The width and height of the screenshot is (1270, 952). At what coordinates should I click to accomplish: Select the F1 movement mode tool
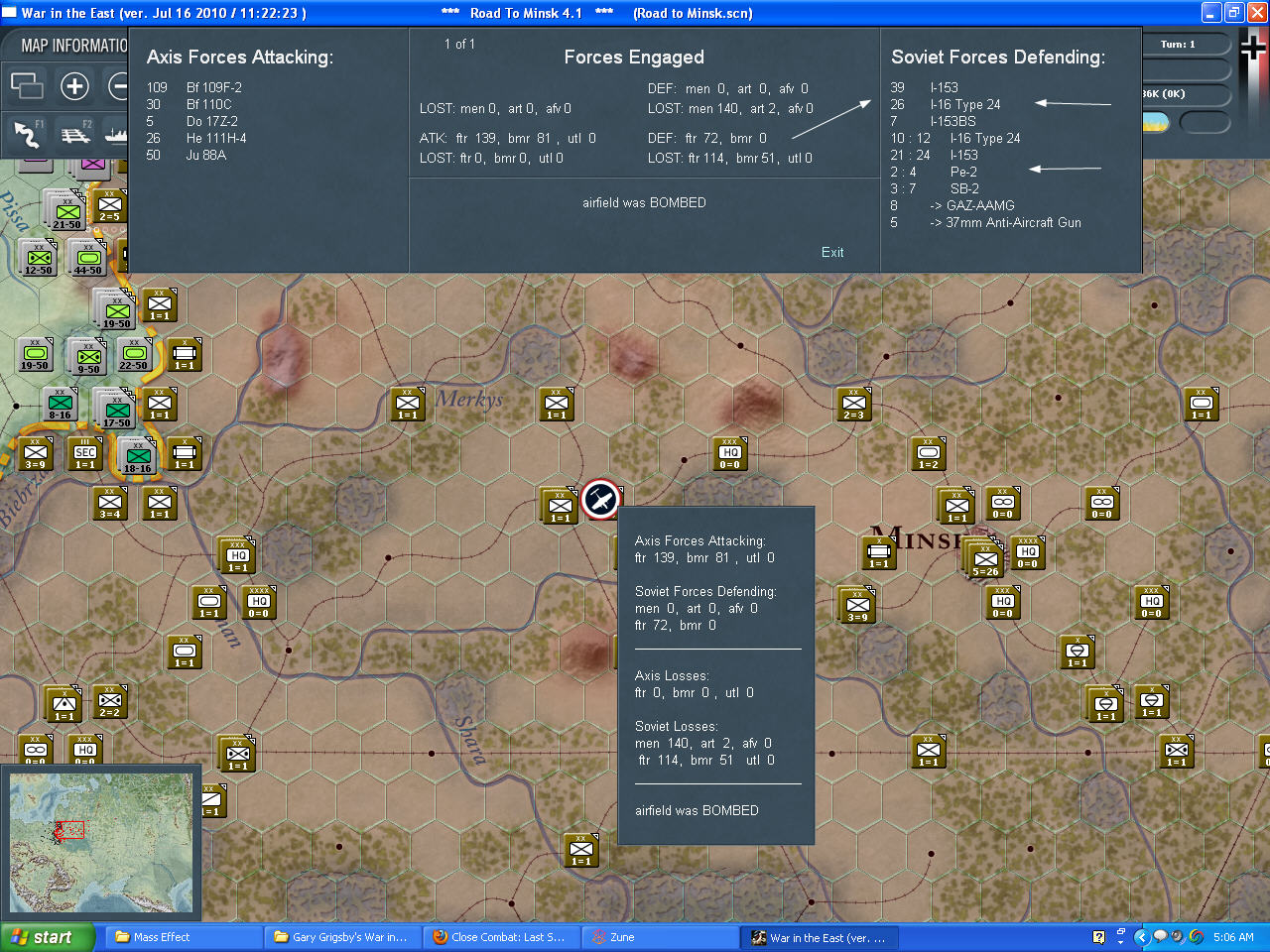27,134
